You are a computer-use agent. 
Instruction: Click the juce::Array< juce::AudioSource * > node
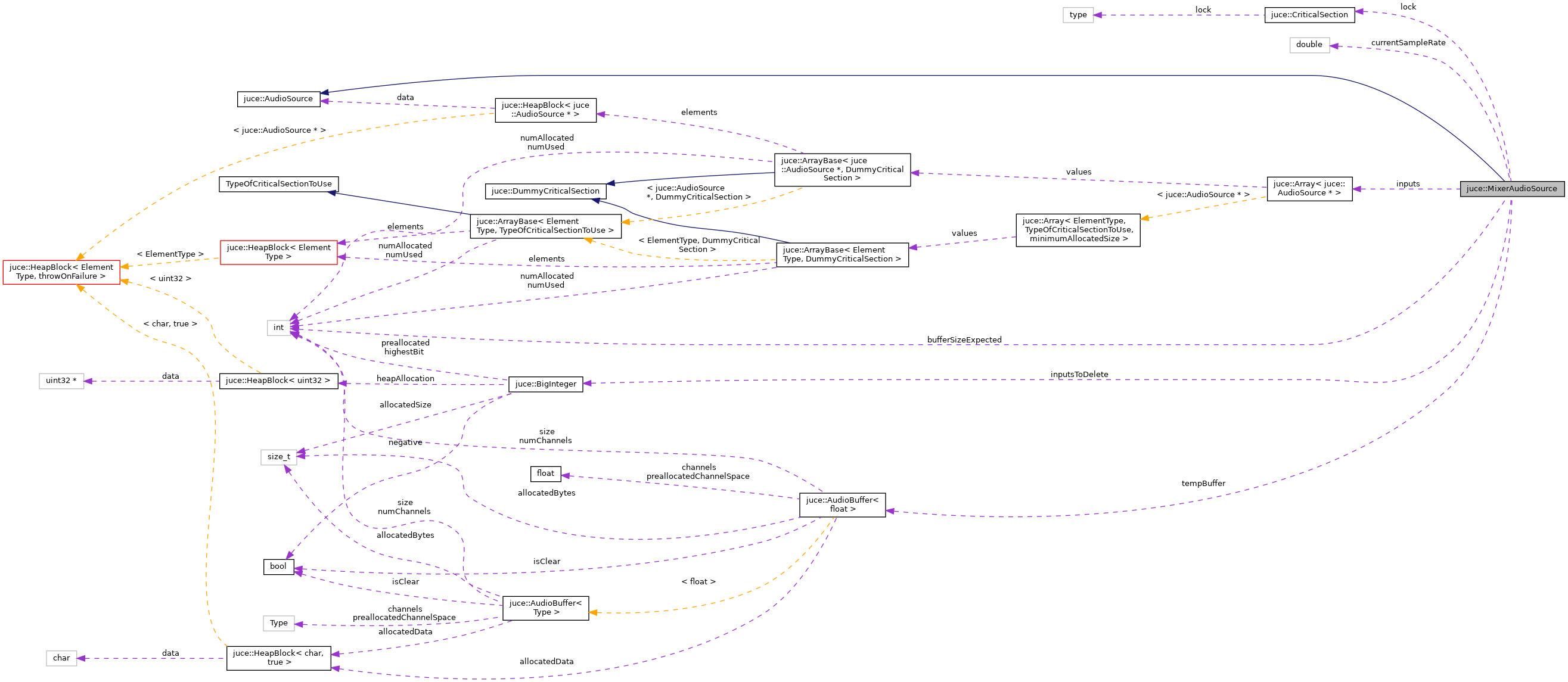click(1309, 189)
